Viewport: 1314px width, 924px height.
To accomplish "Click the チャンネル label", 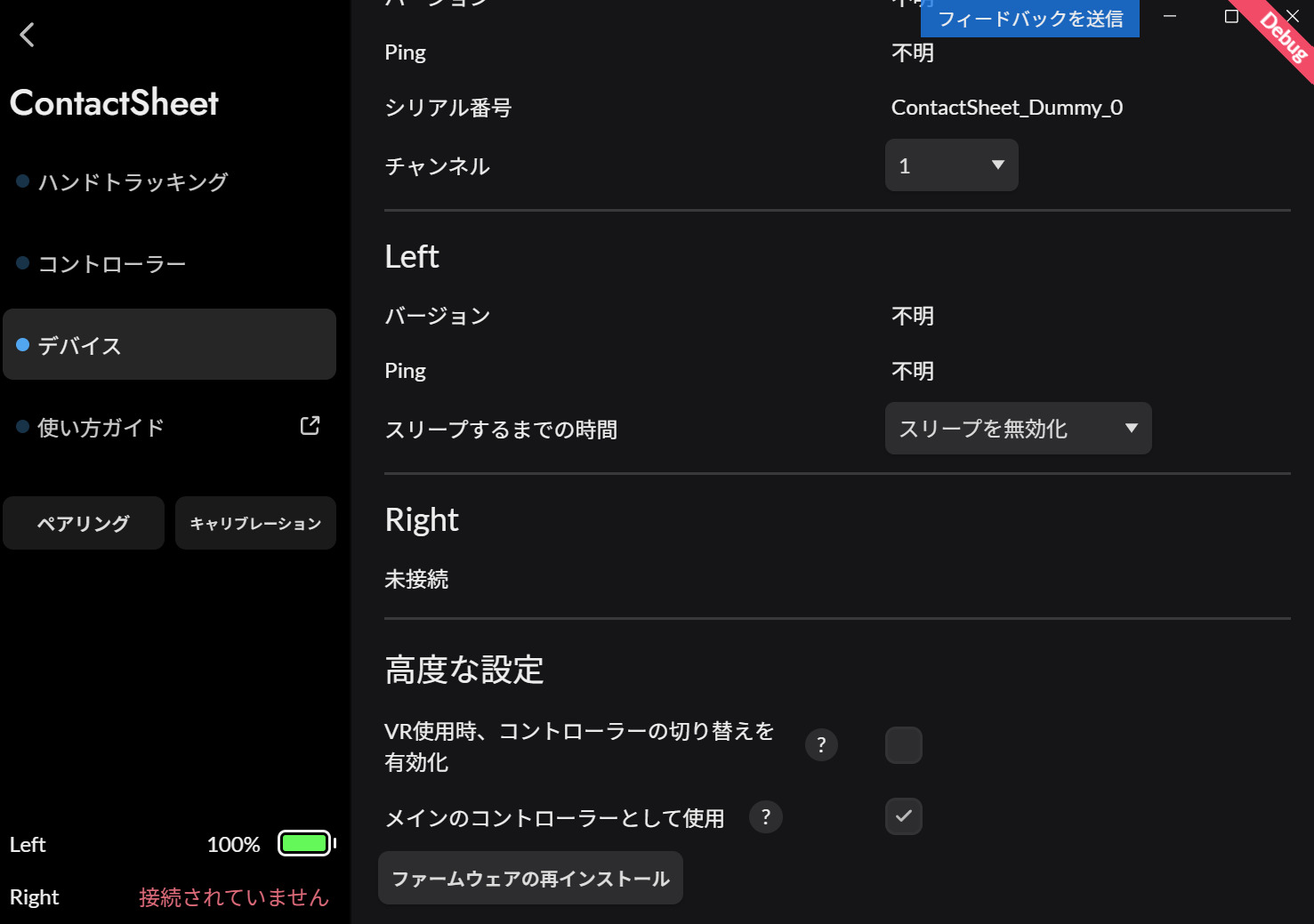I will [437, 166].
